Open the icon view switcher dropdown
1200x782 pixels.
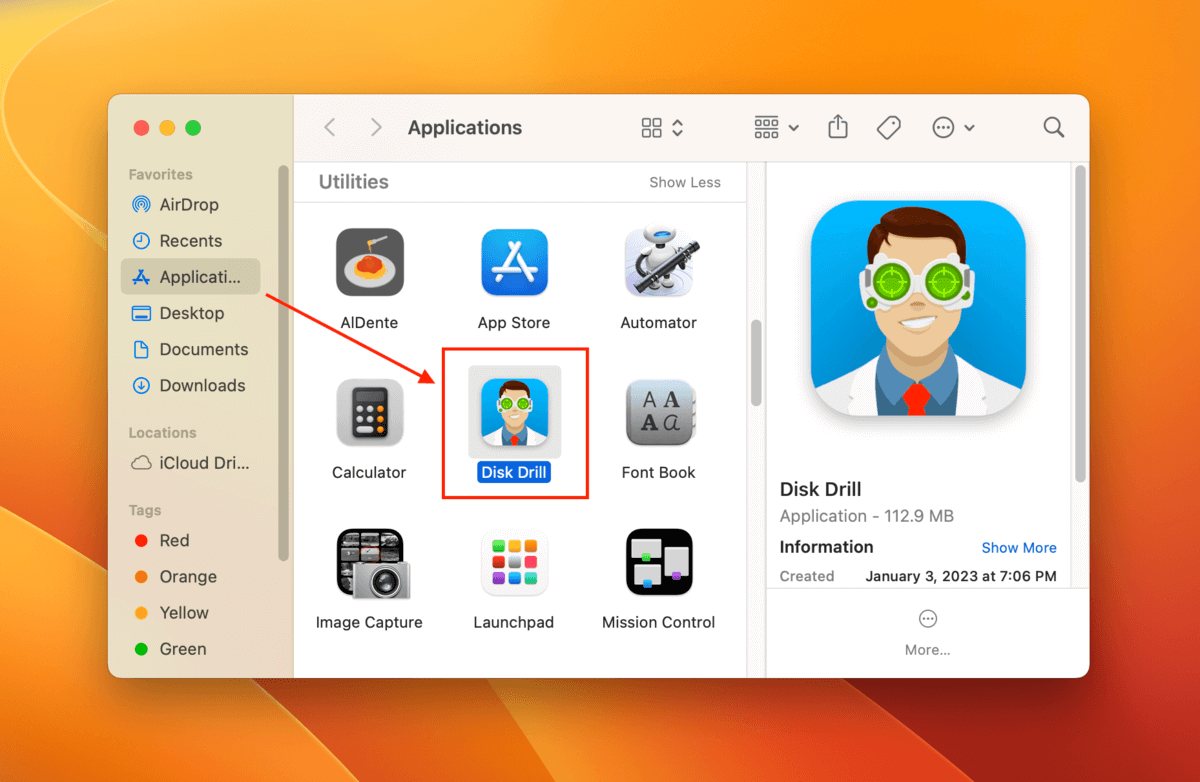pyautogui.click(x=662, y=127)
